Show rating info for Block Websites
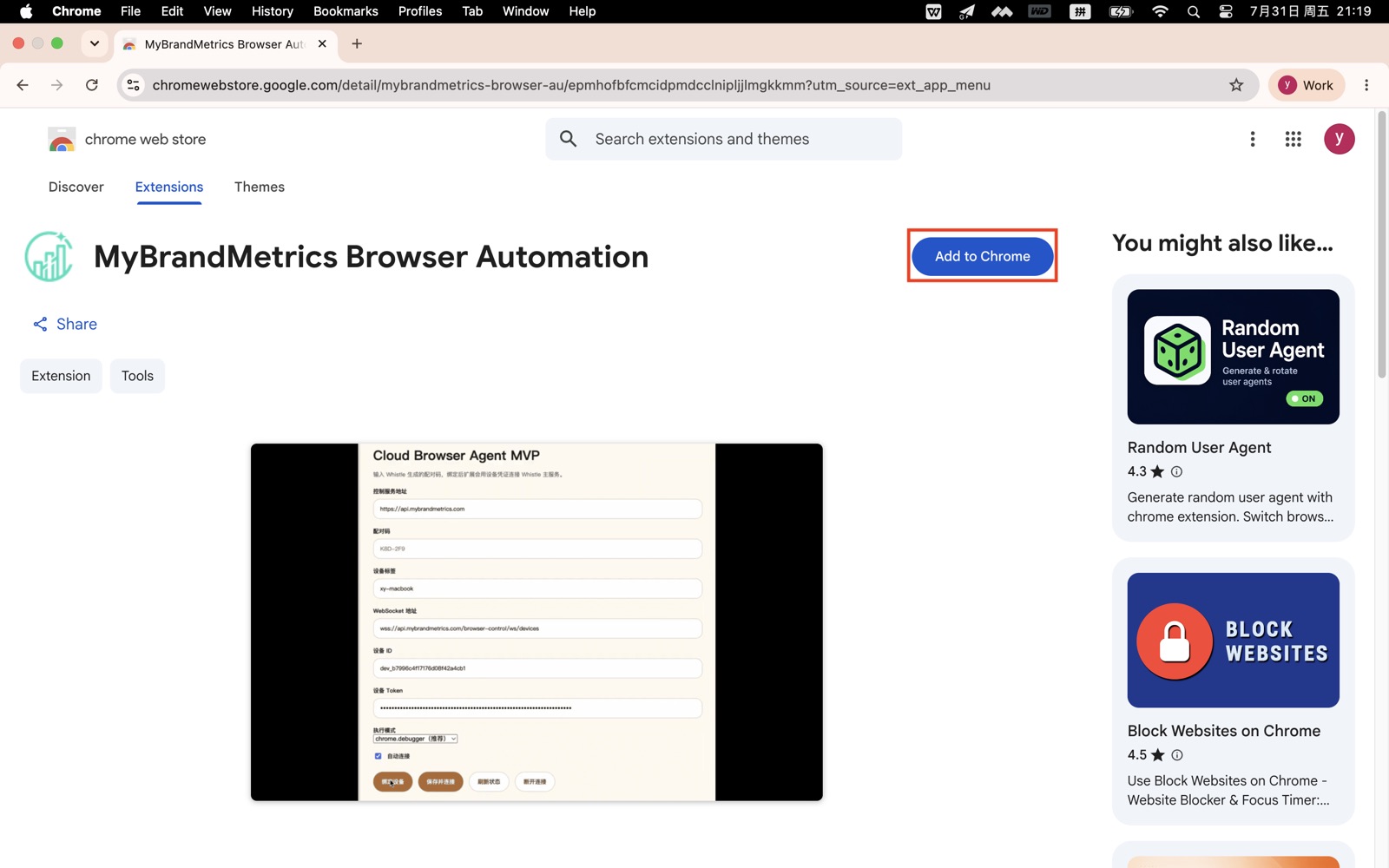 click(x=1176, y=755)
